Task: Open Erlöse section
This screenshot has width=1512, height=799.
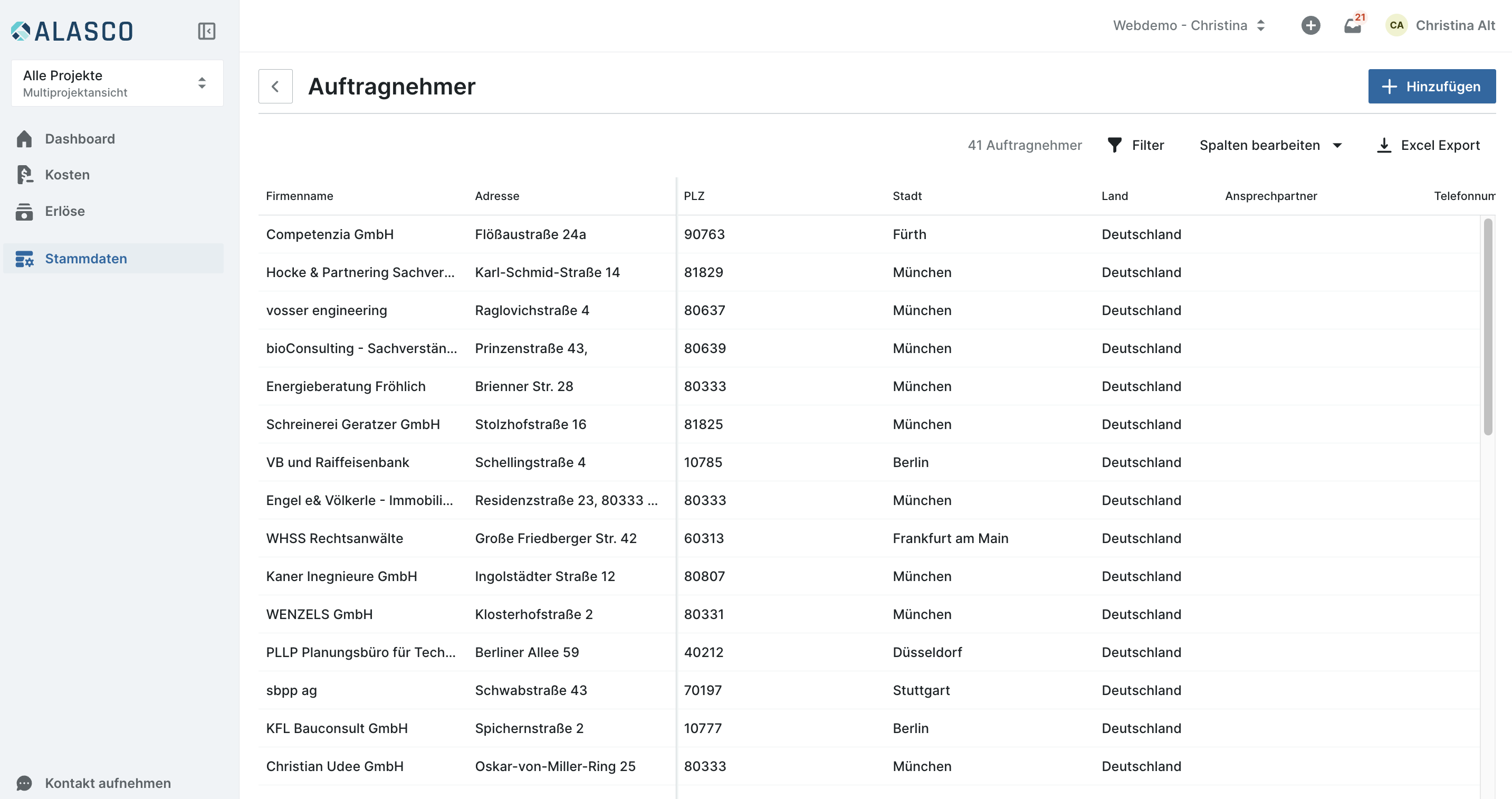Action: click(x=114, y=211)
